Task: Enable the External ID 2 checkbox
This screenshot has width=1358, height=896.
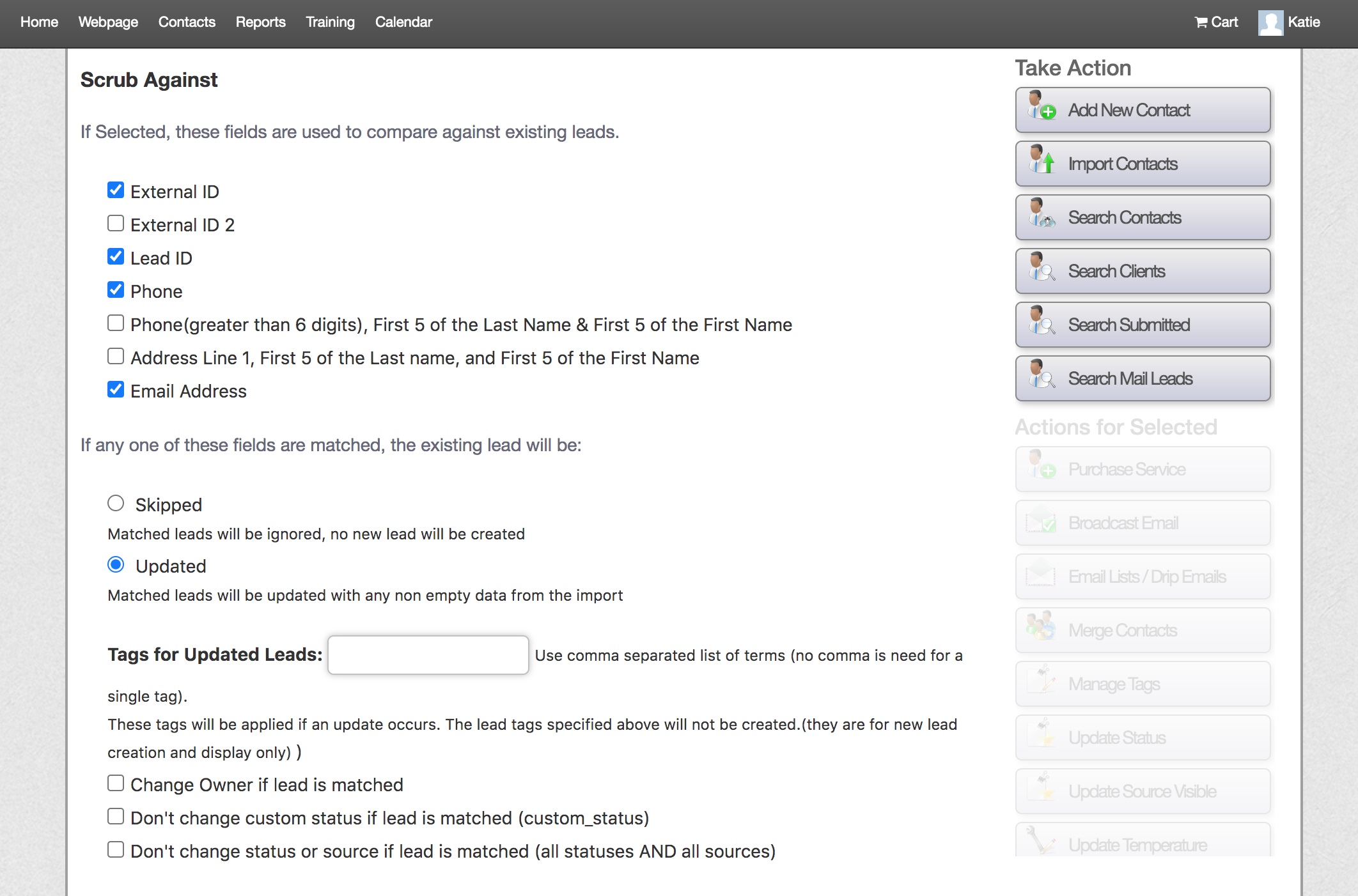Action: 116,224
